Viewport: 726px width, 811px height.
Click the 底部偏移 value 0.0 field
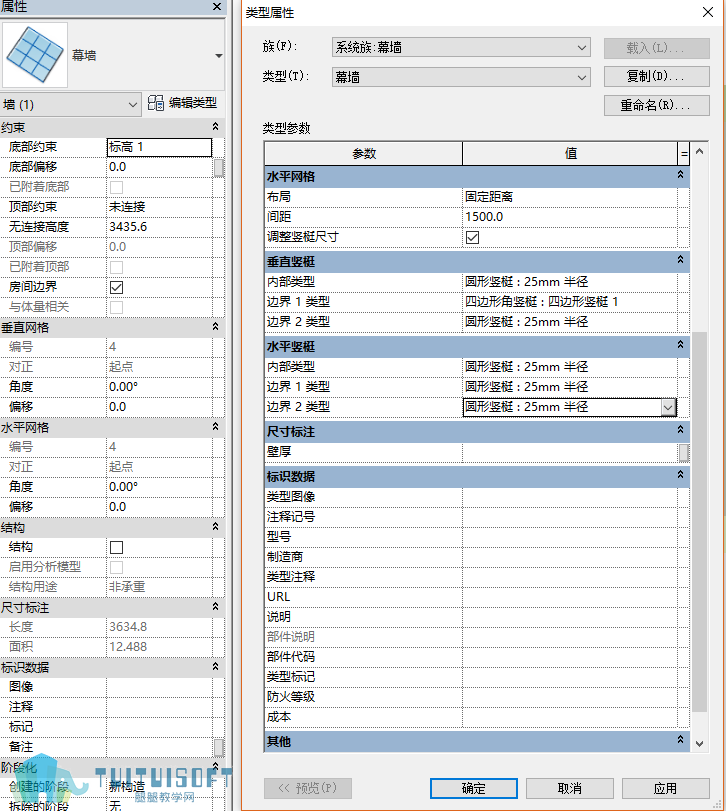tap(159, 167)
